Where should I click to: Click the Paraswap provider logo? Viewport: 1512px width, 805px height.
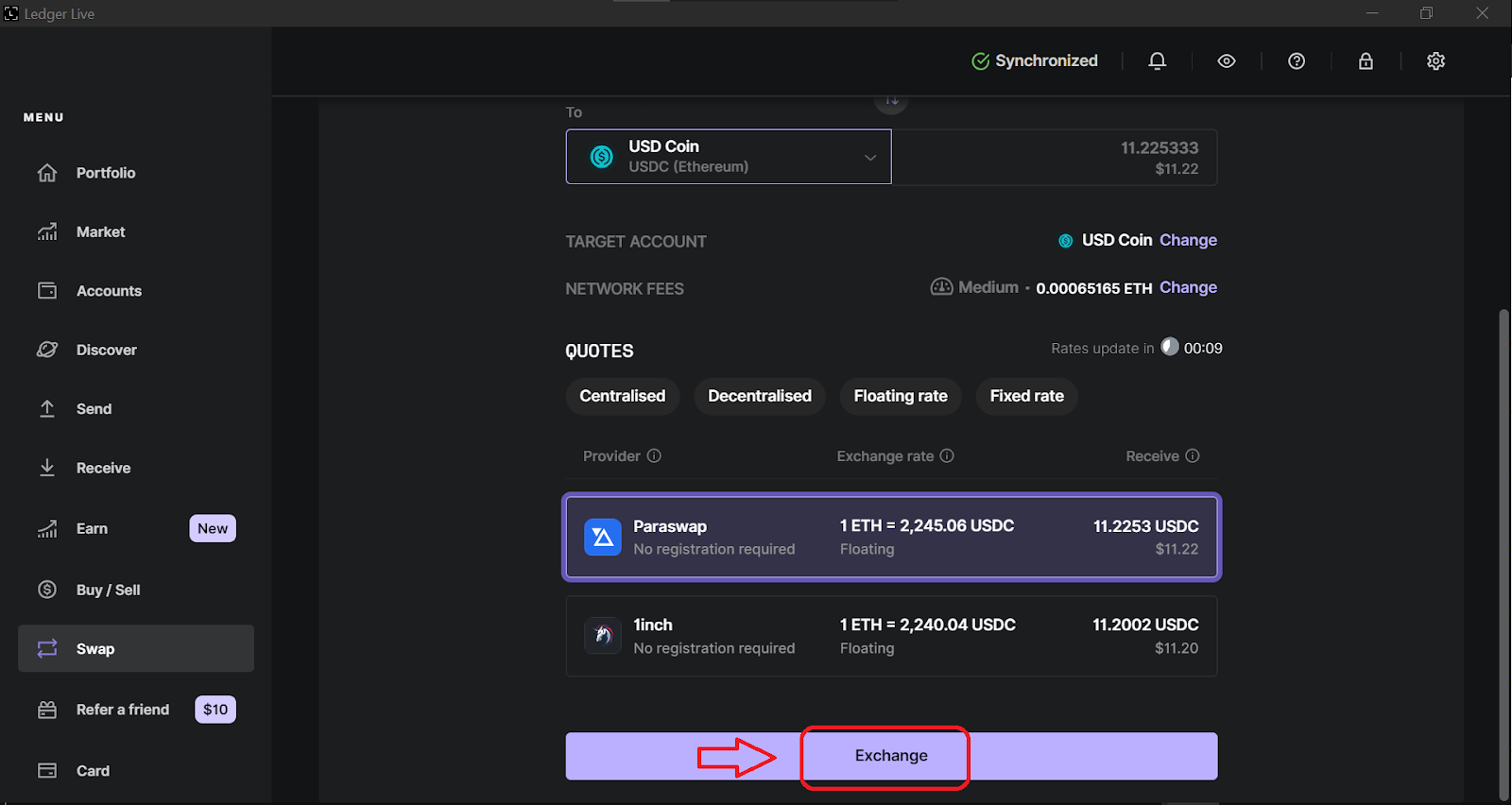click(x=603, y=537)
